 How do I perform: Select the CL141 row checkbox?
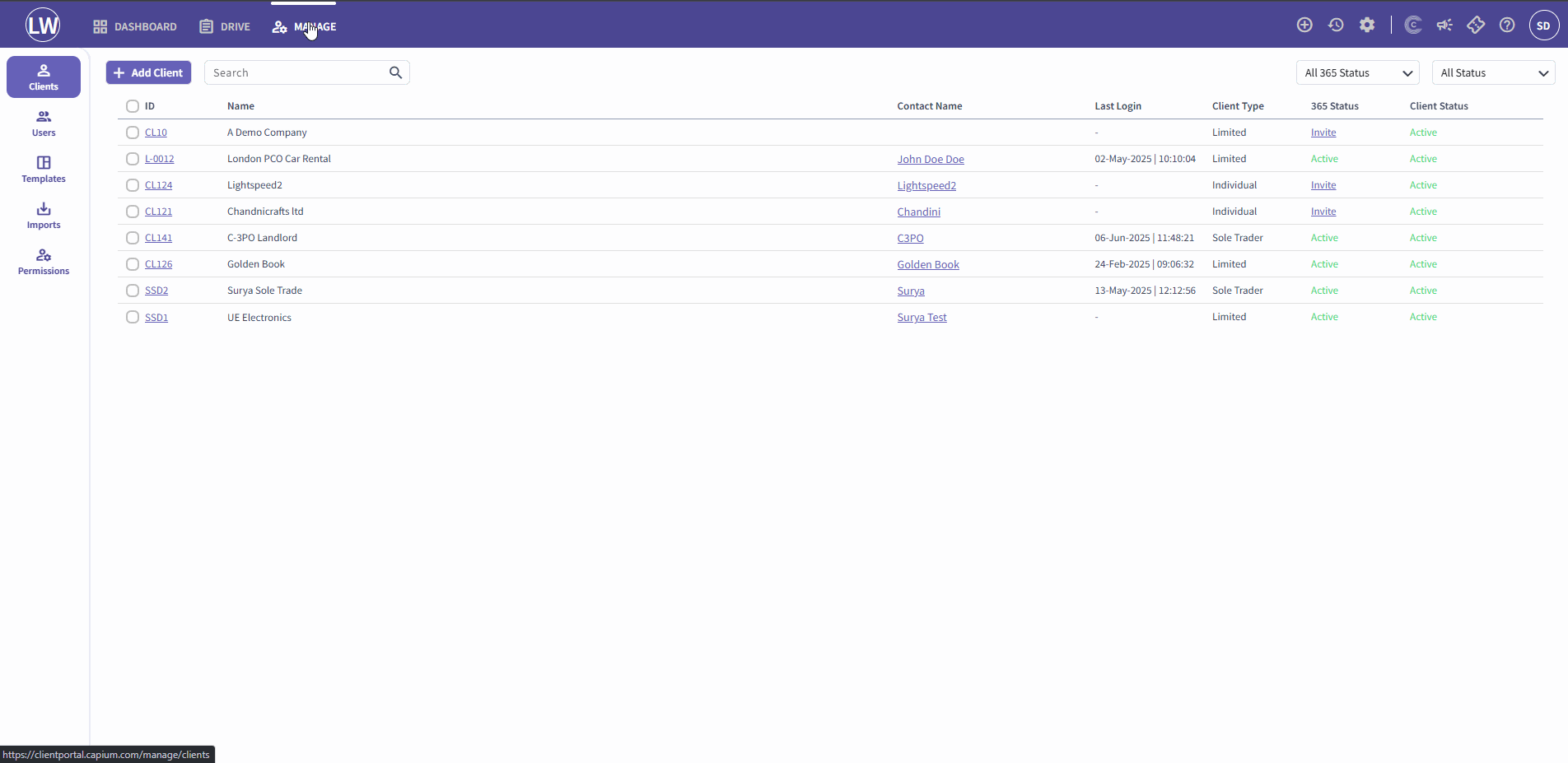[133, 238]
